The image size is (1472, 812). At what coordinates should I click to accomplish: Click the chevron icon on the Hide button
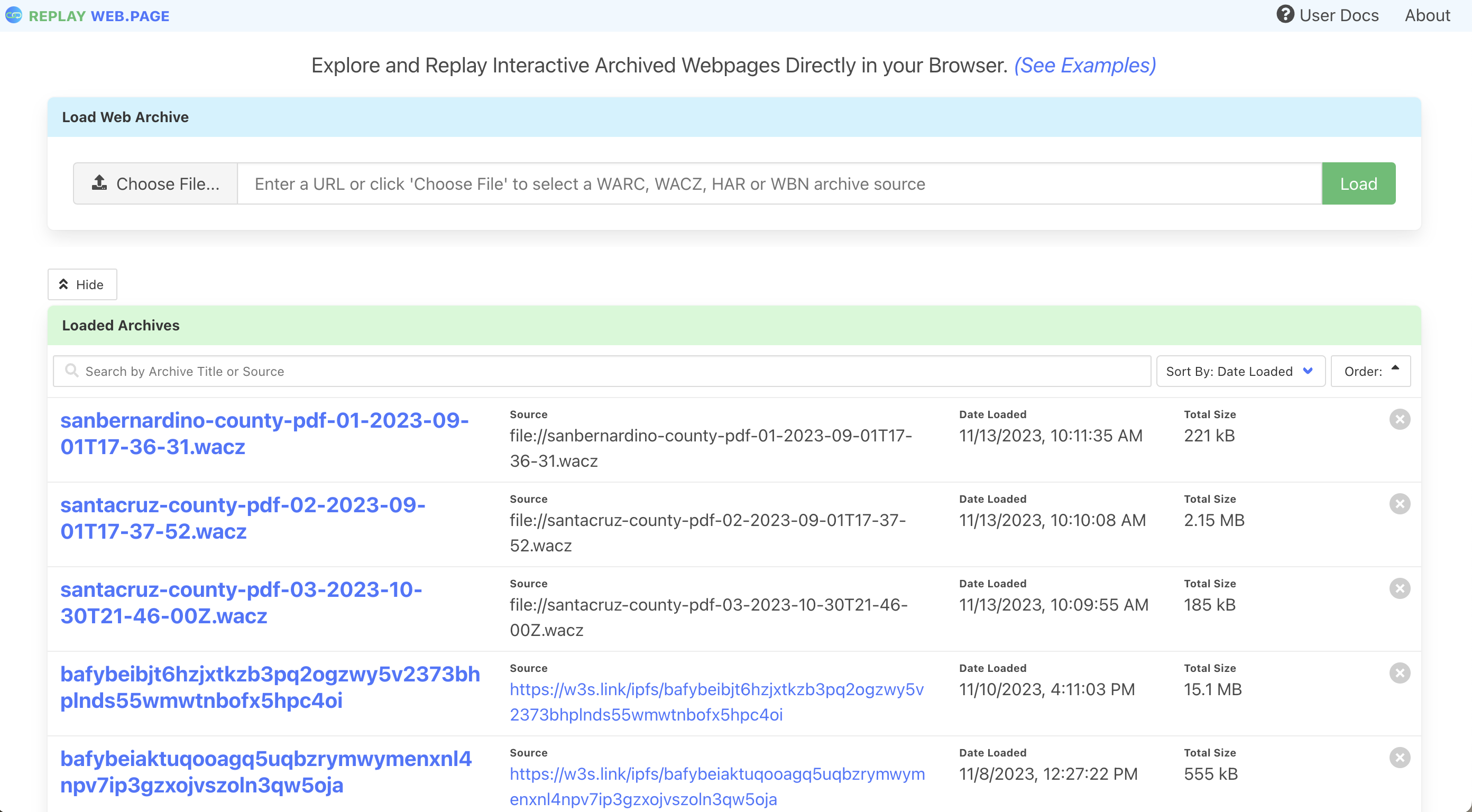click(64, 283)
